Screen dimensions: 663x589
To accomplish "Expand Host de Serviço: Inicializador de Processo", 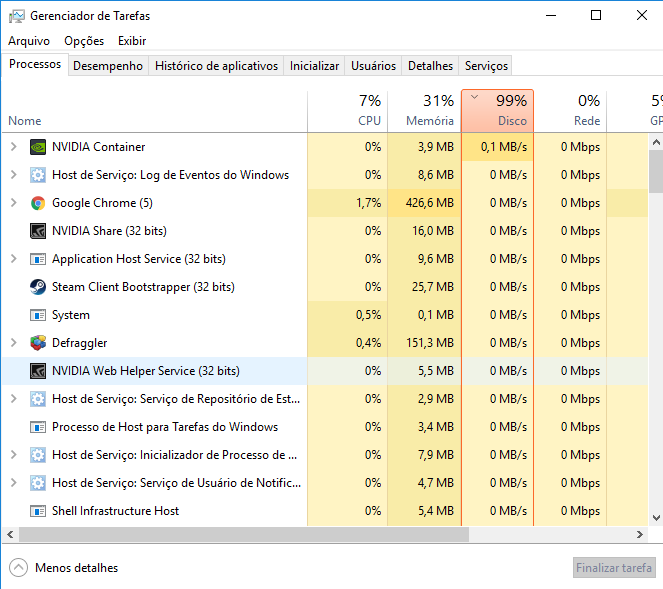I will [14, 455].
